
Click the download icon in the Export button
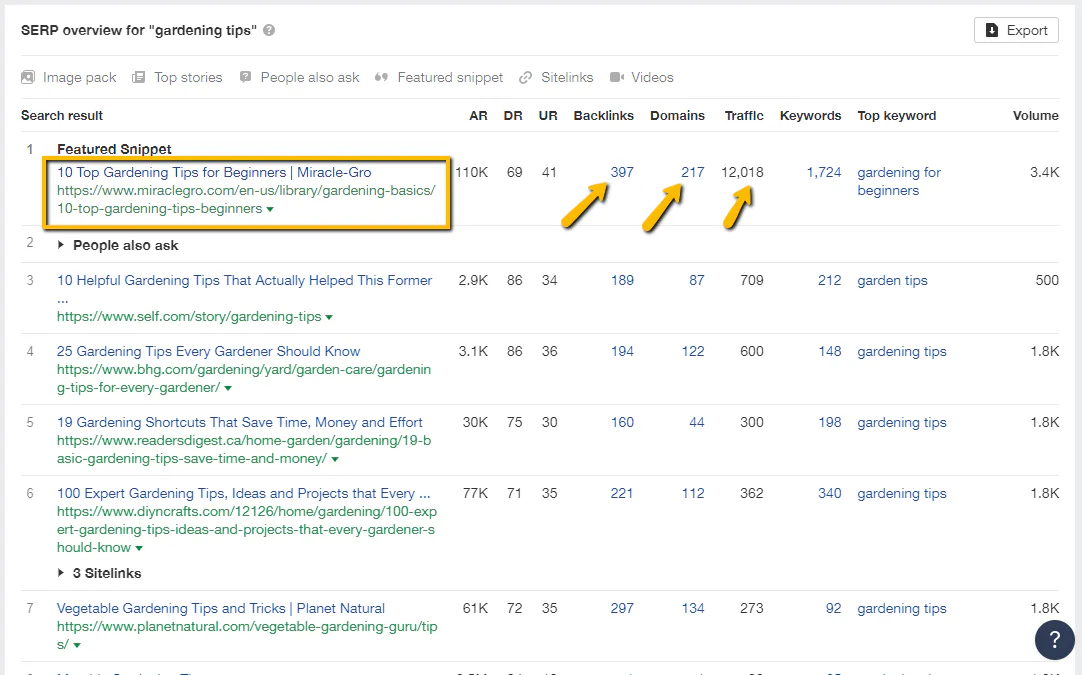[x=992, y=30]
